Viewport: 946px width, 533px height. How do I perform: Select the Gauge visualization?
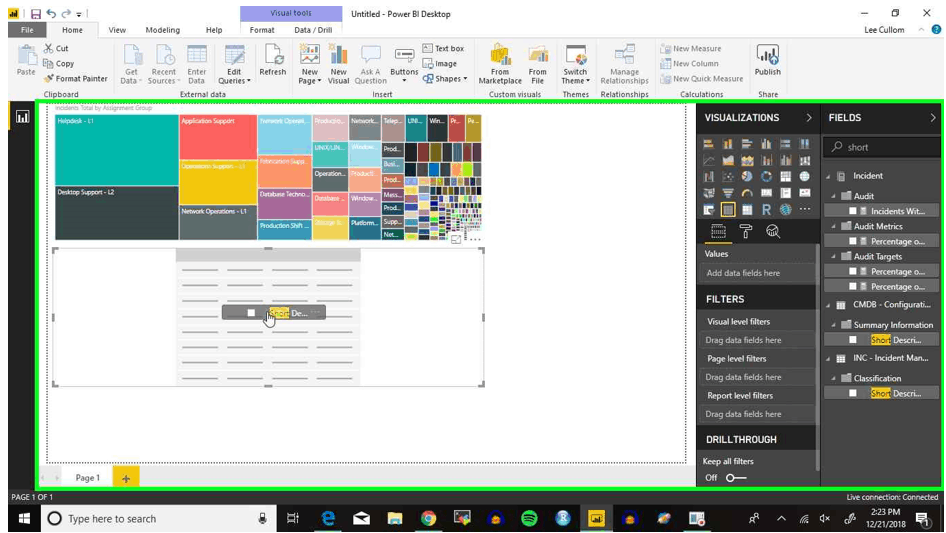click(x=747, y=193)
